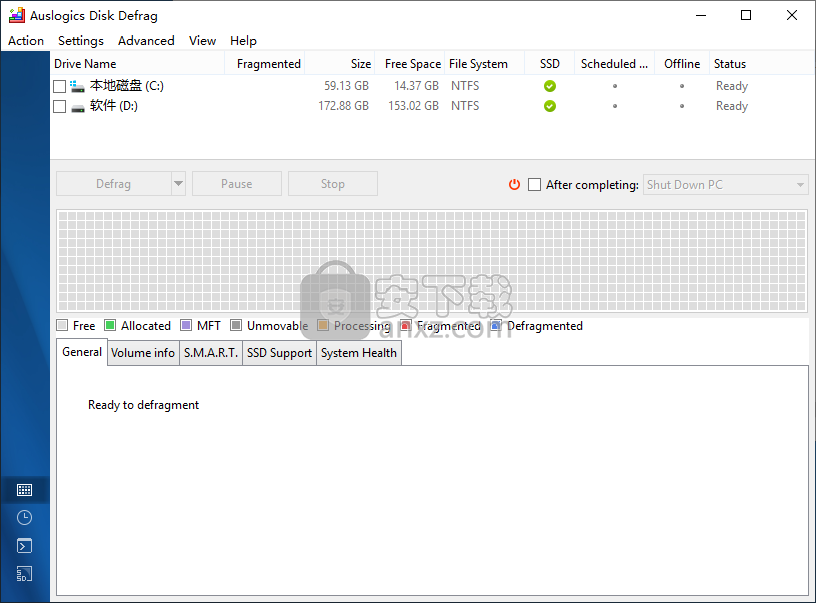This screenshot has height=603, width=816.
Task: Sort by Drive Name column header
Action: pos(137,63)
